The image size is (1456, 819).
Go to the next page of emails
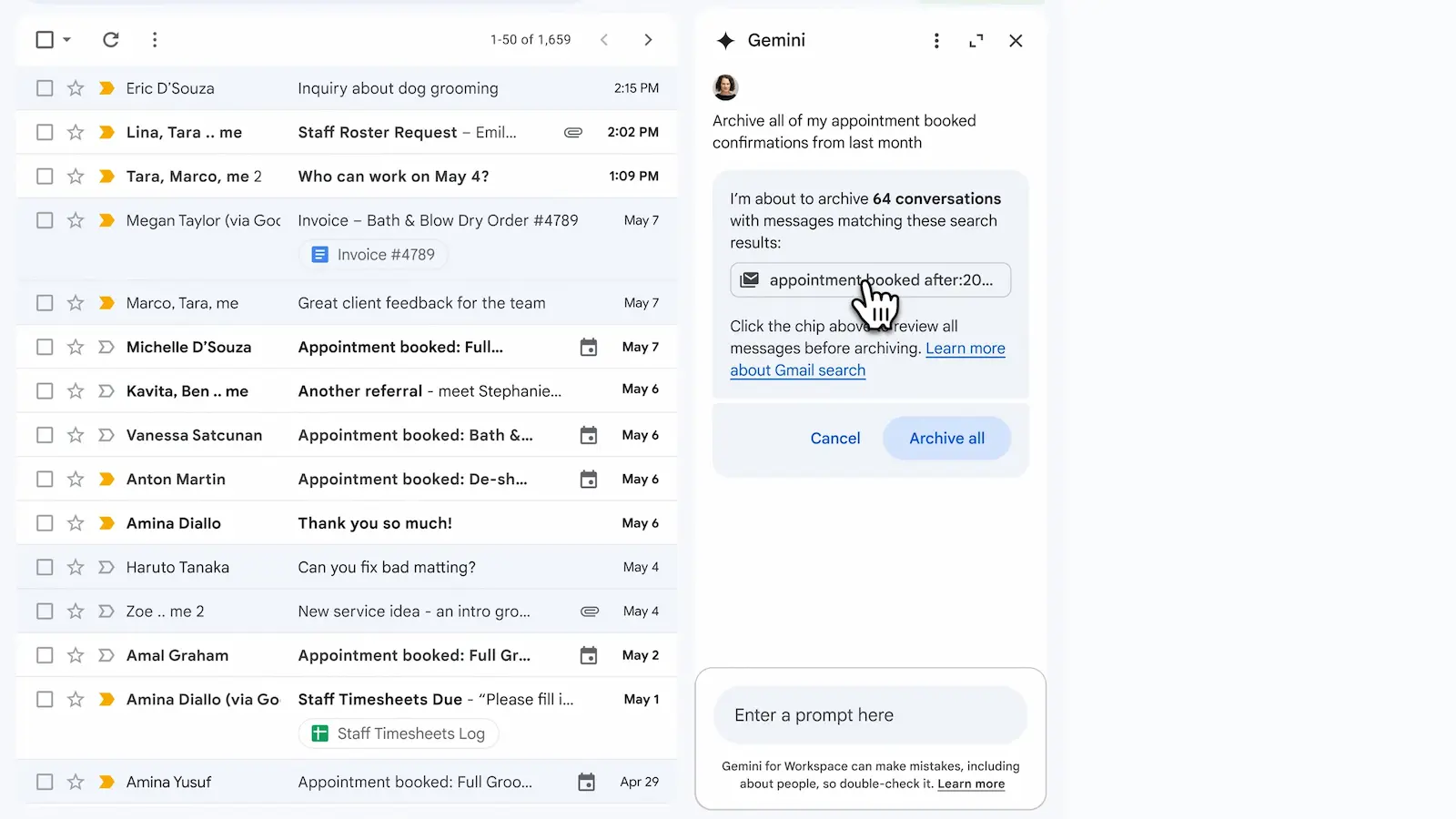point(648,40)
